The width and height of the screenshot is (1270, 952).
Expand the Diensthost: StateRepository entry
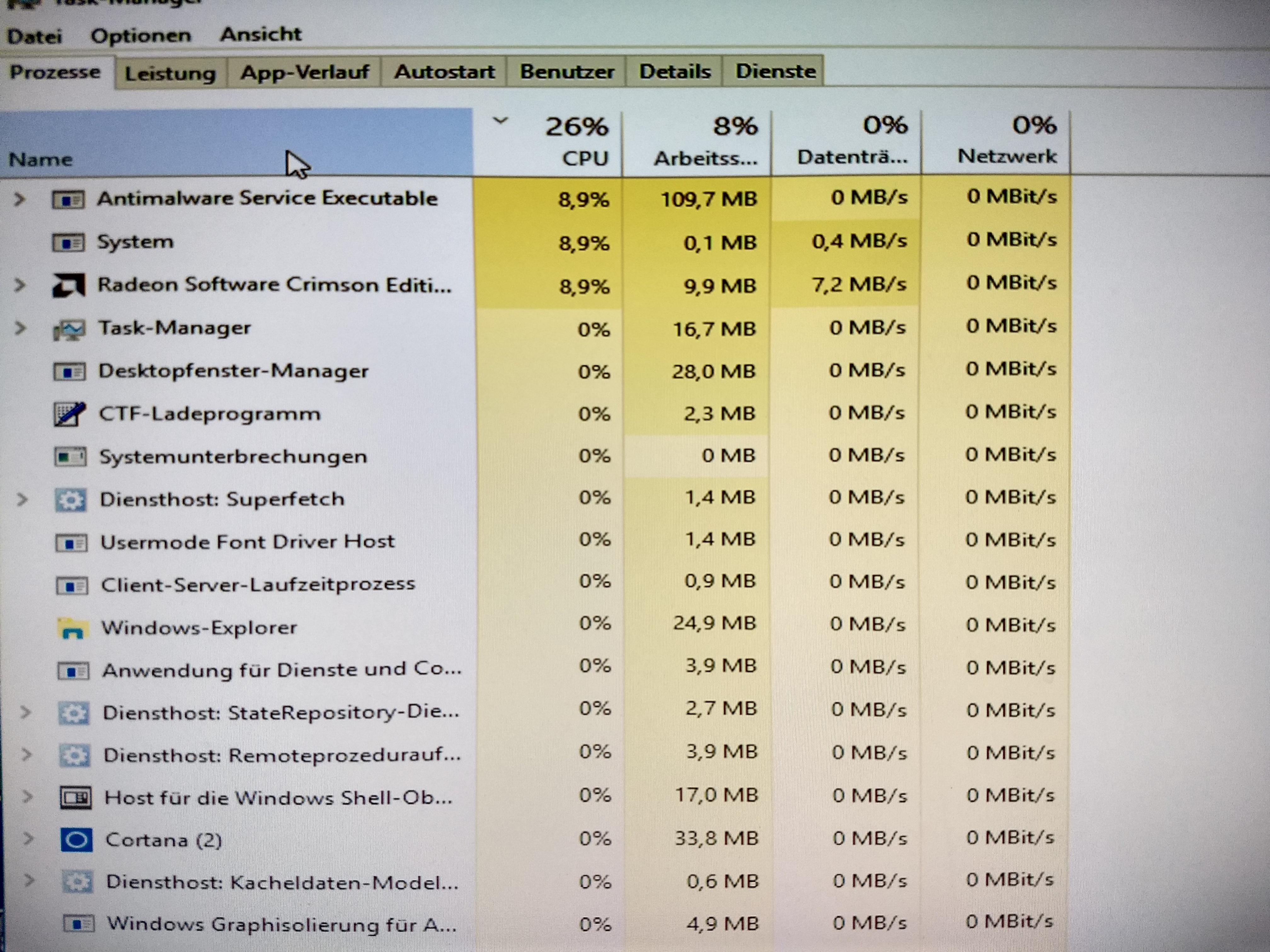click(25, 712)
